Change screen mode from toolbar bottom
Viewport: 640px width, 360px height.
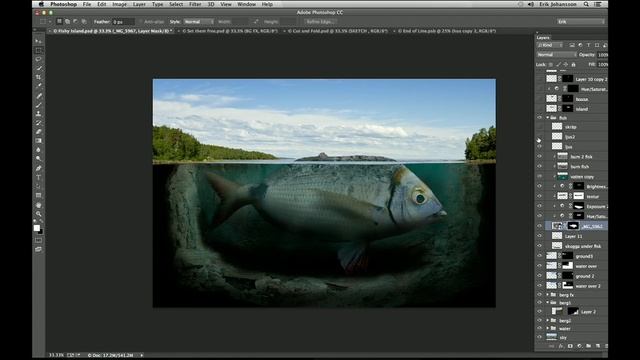38,249
